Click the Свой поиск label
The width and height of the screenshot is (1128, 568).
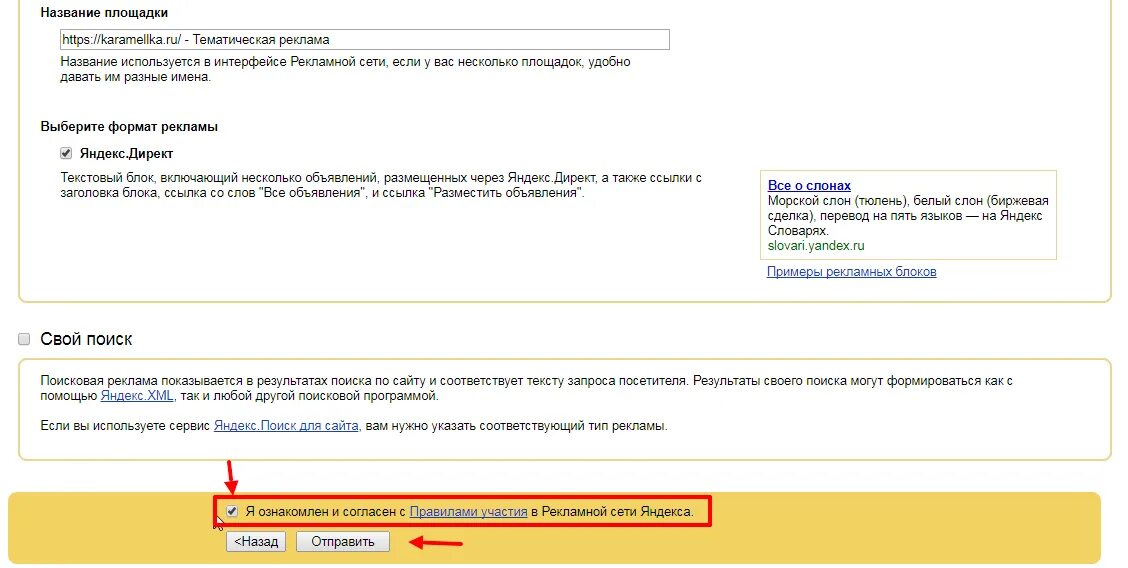[x=86, y=339]
